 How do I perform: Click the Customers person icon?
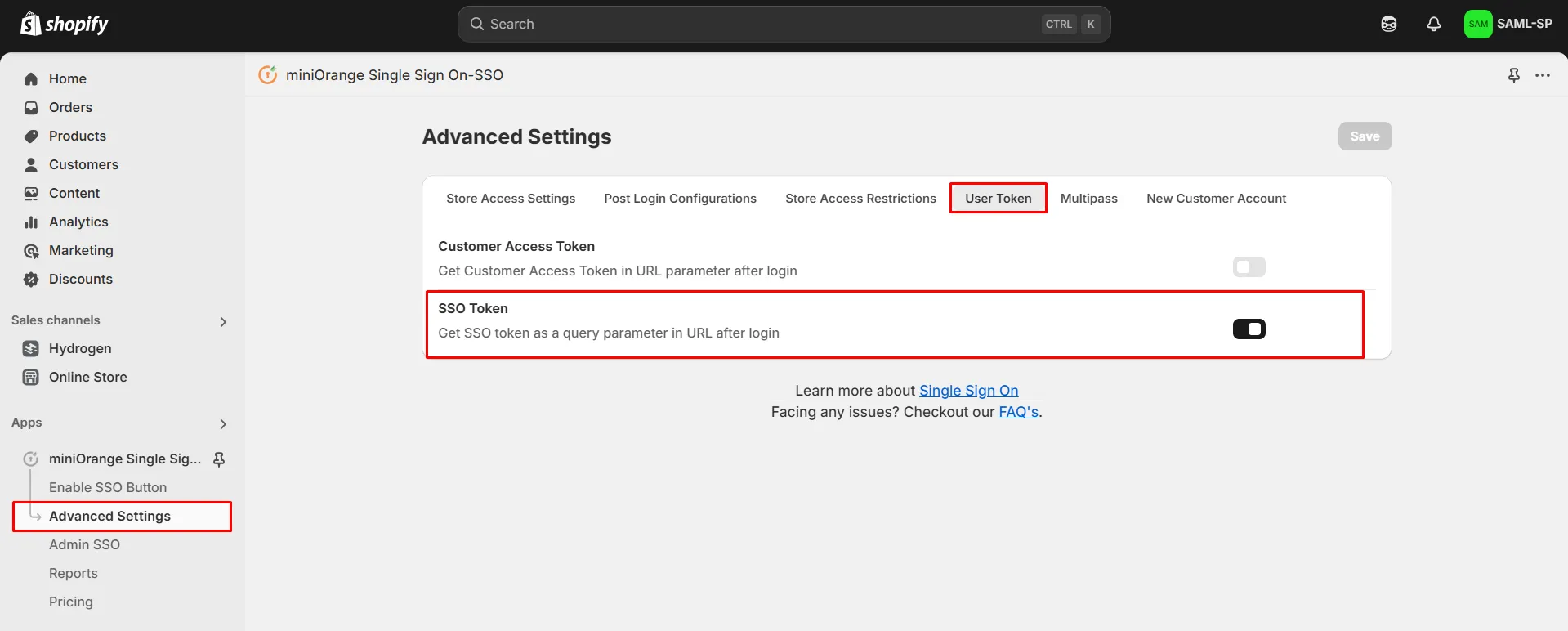pyautogui.click(x=31, y=164)
